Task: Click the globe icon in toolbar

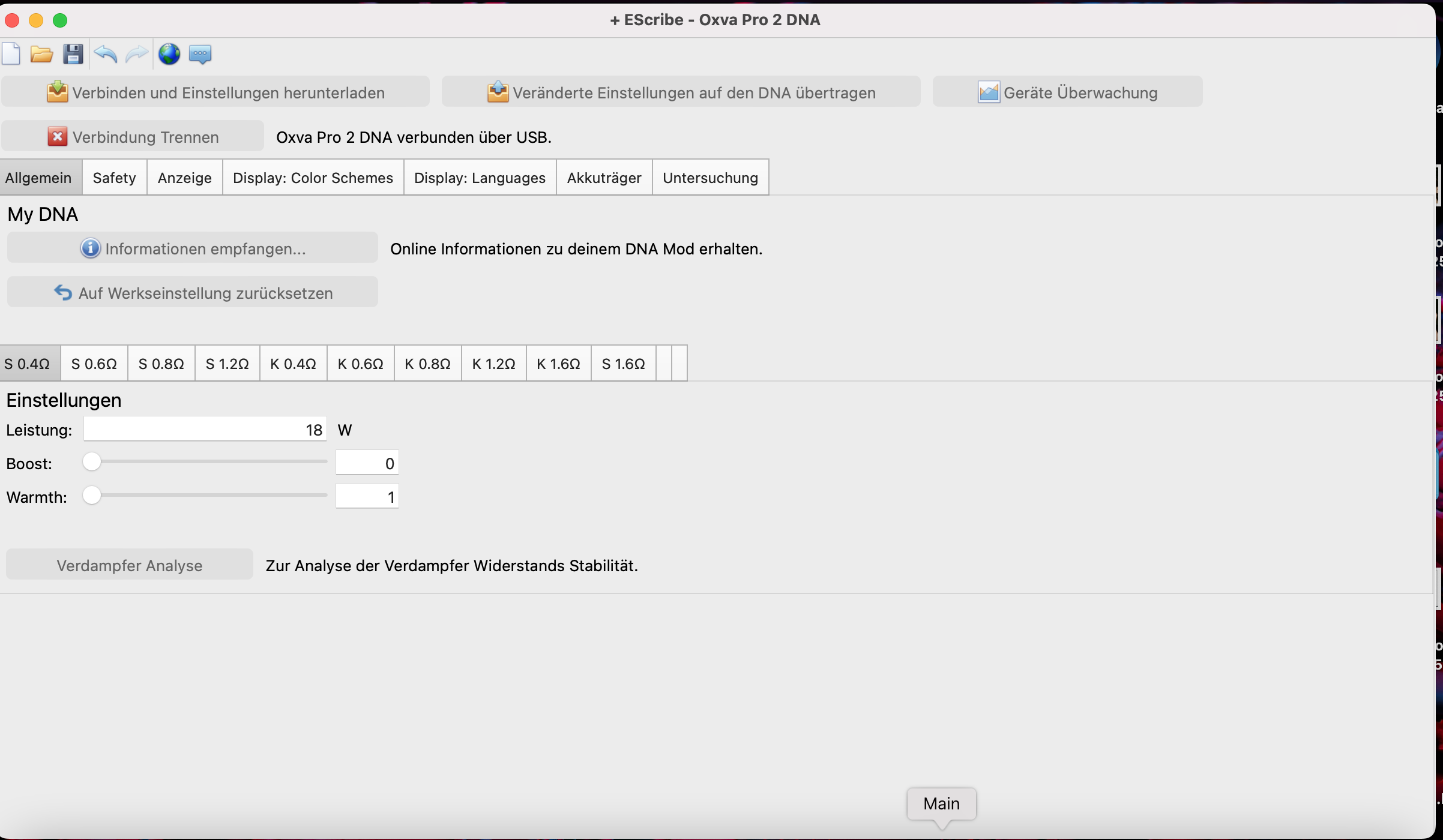Action: click(169, 55)
